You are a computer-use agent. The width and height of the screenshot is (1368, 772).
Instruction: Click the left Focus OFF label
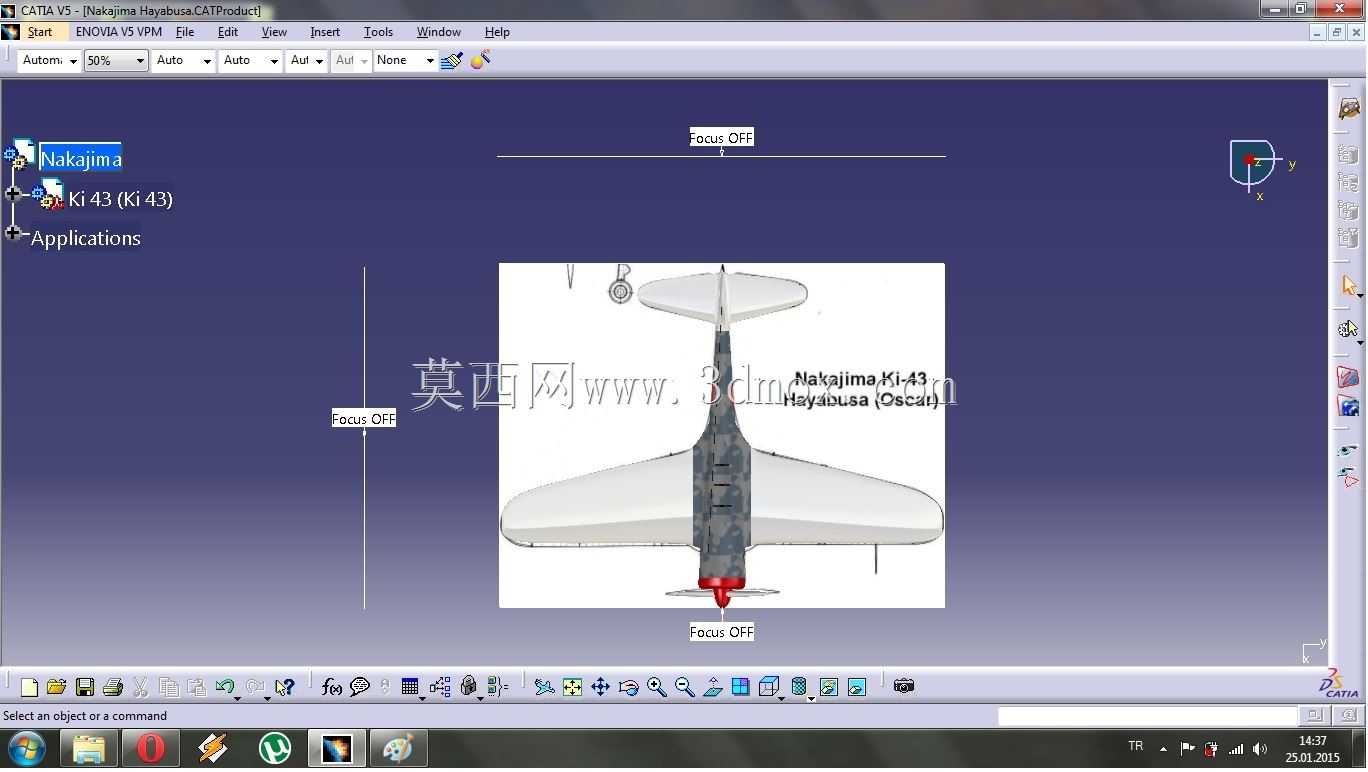(x=364, y=419)
